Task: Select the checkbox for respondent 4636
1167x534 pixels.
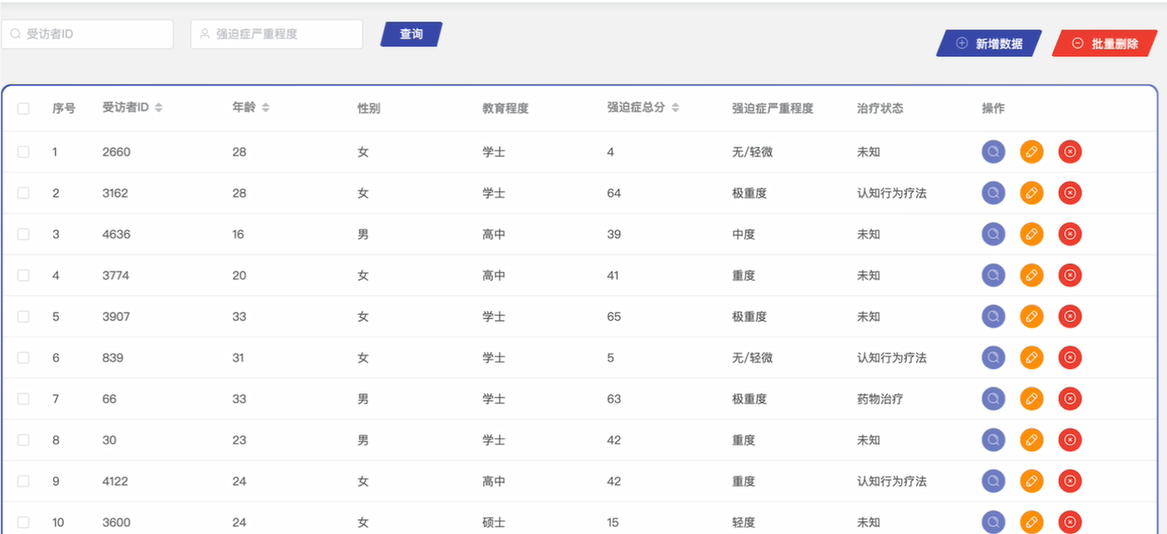Action: coord(23,234)
